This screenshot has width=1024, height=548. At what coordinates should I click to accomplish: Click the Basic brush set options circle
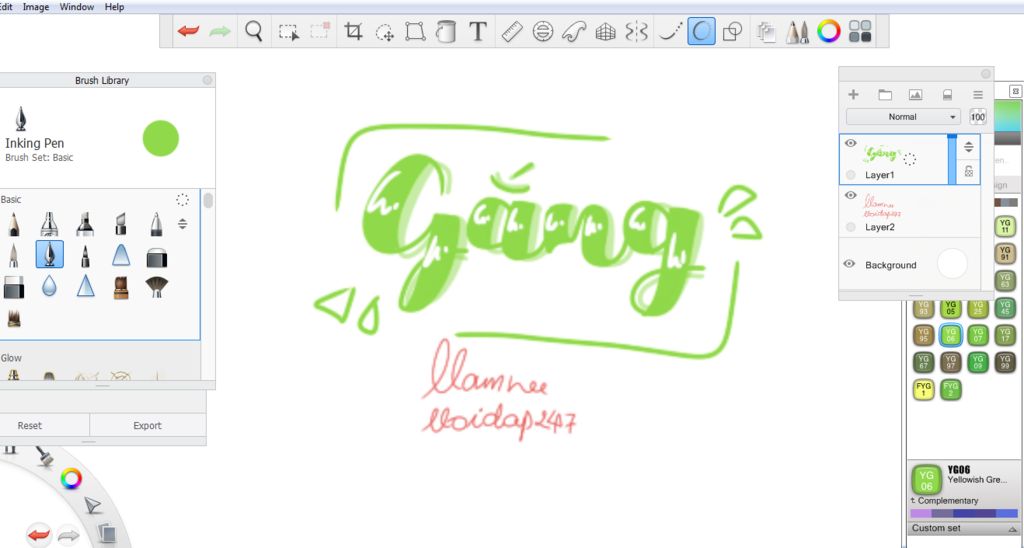(182, 200)
